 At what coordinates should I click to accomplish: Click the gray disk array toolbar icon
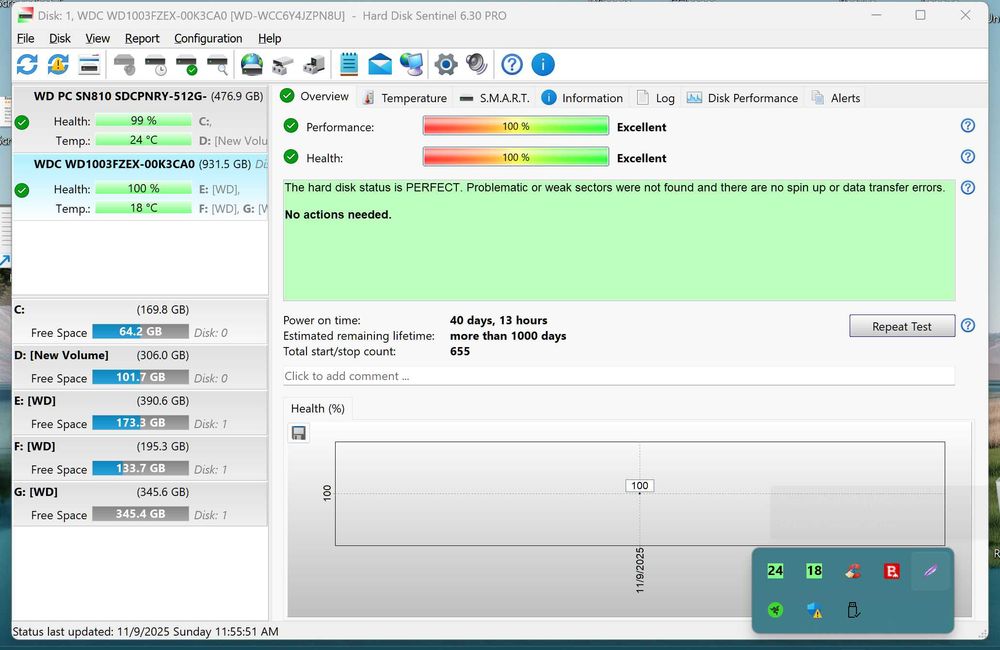click(283, 64)
